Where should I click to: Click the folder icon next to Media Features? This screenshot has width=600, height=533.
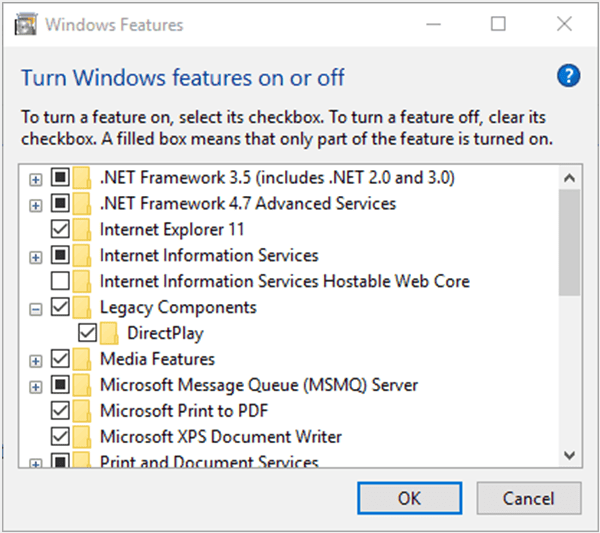pos(84,359)
